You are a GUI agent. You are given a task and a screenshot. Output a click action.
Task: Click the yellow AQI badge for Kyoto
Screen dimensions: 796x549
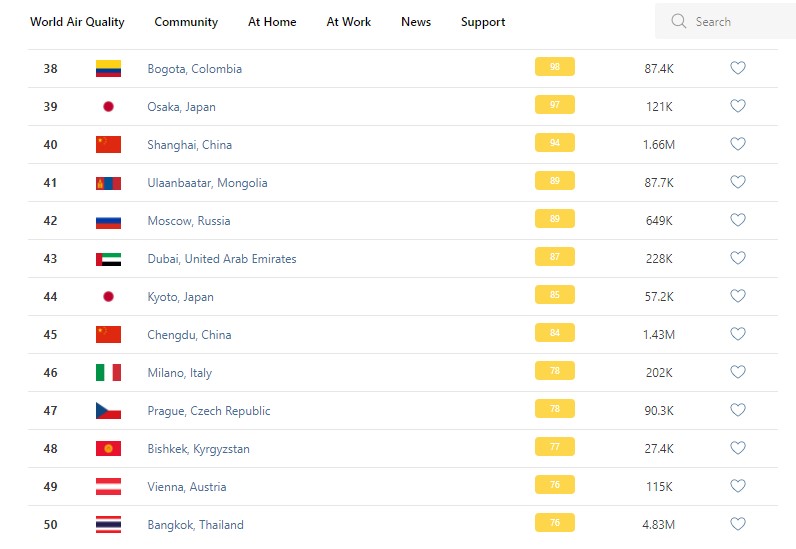554,296
